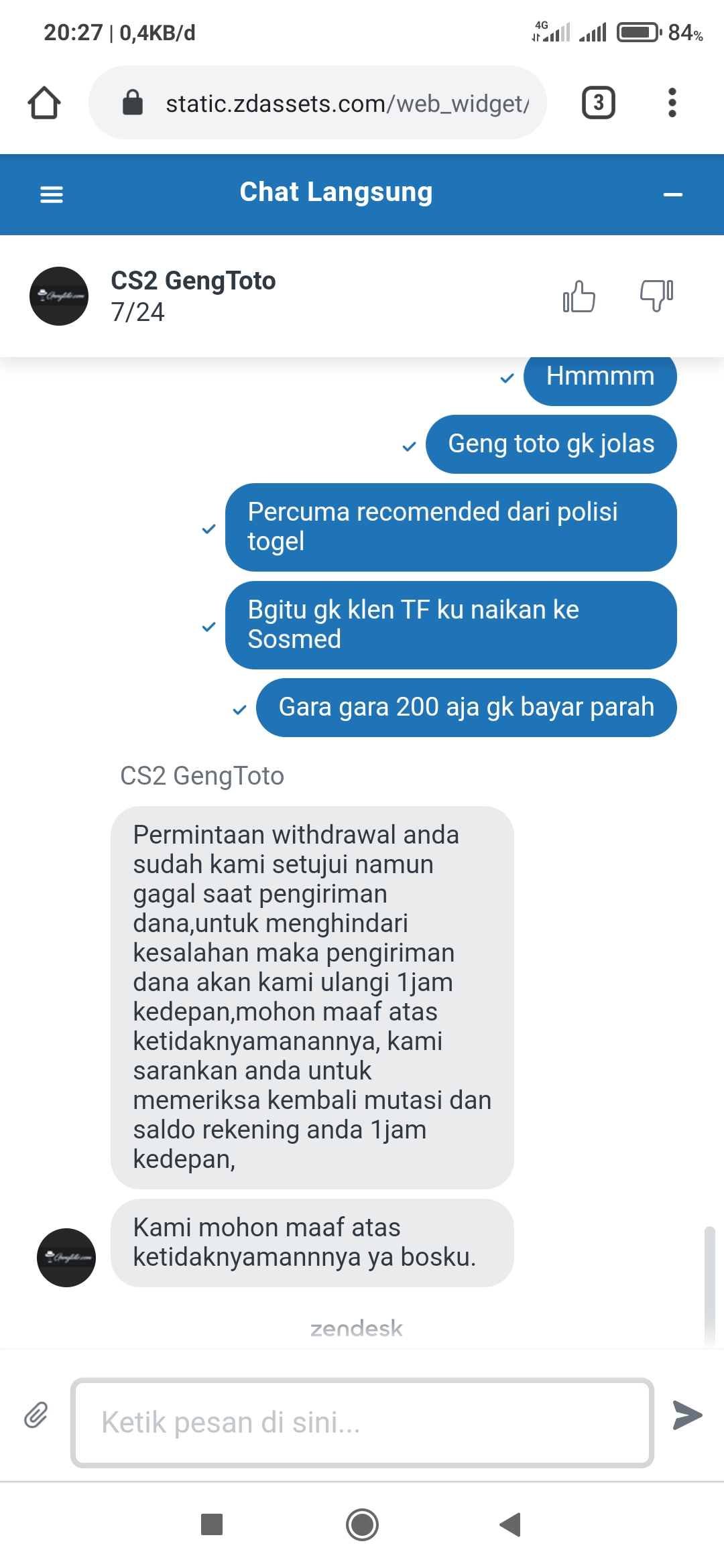The width and height of the screenshot is (724, 1568).
Task: Click the chat scrollbar
Action: click(x=710, y=1285)
